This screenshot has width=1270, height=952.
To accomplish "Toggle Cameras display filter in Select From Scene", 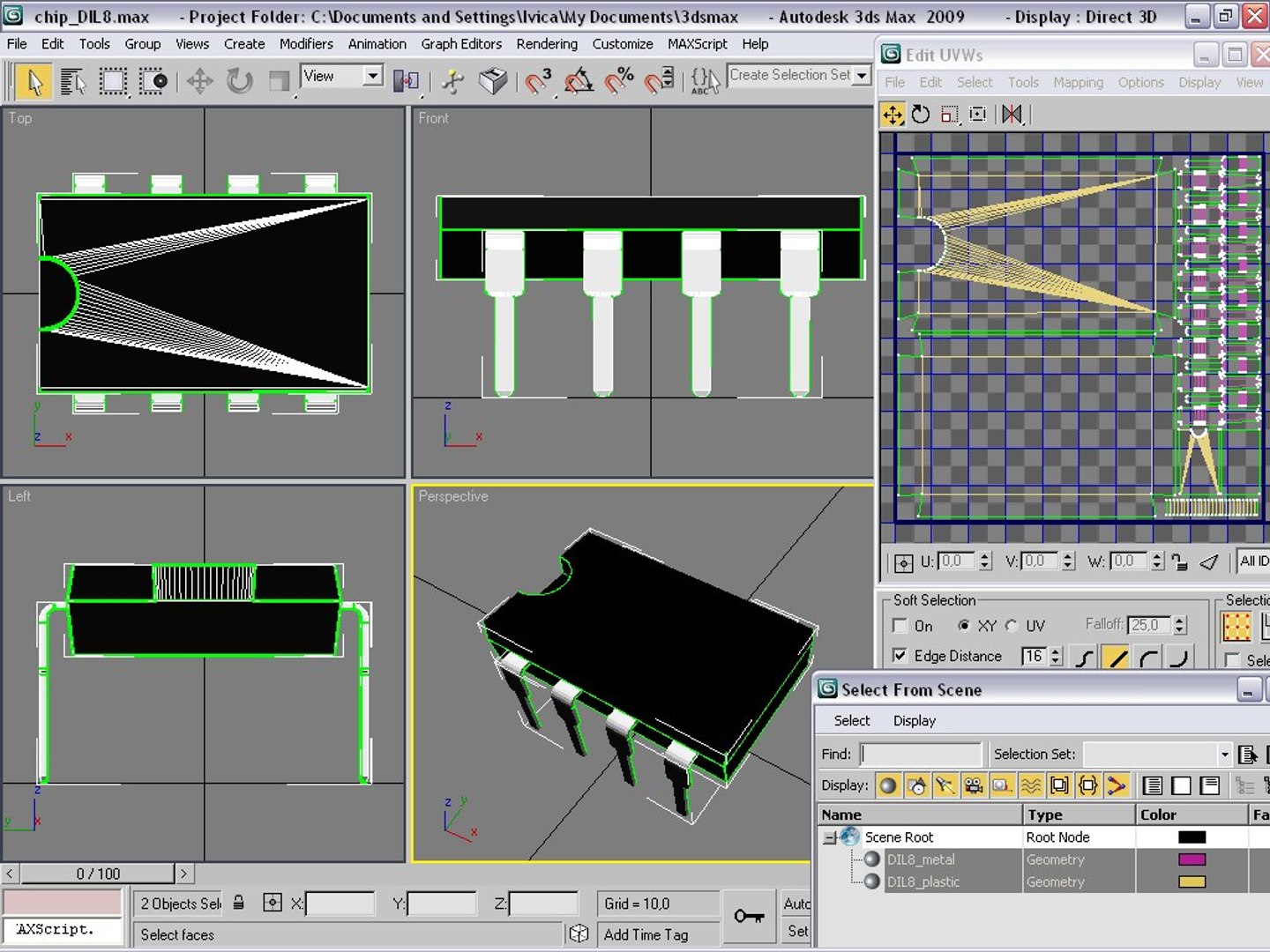I will [973, 785].
